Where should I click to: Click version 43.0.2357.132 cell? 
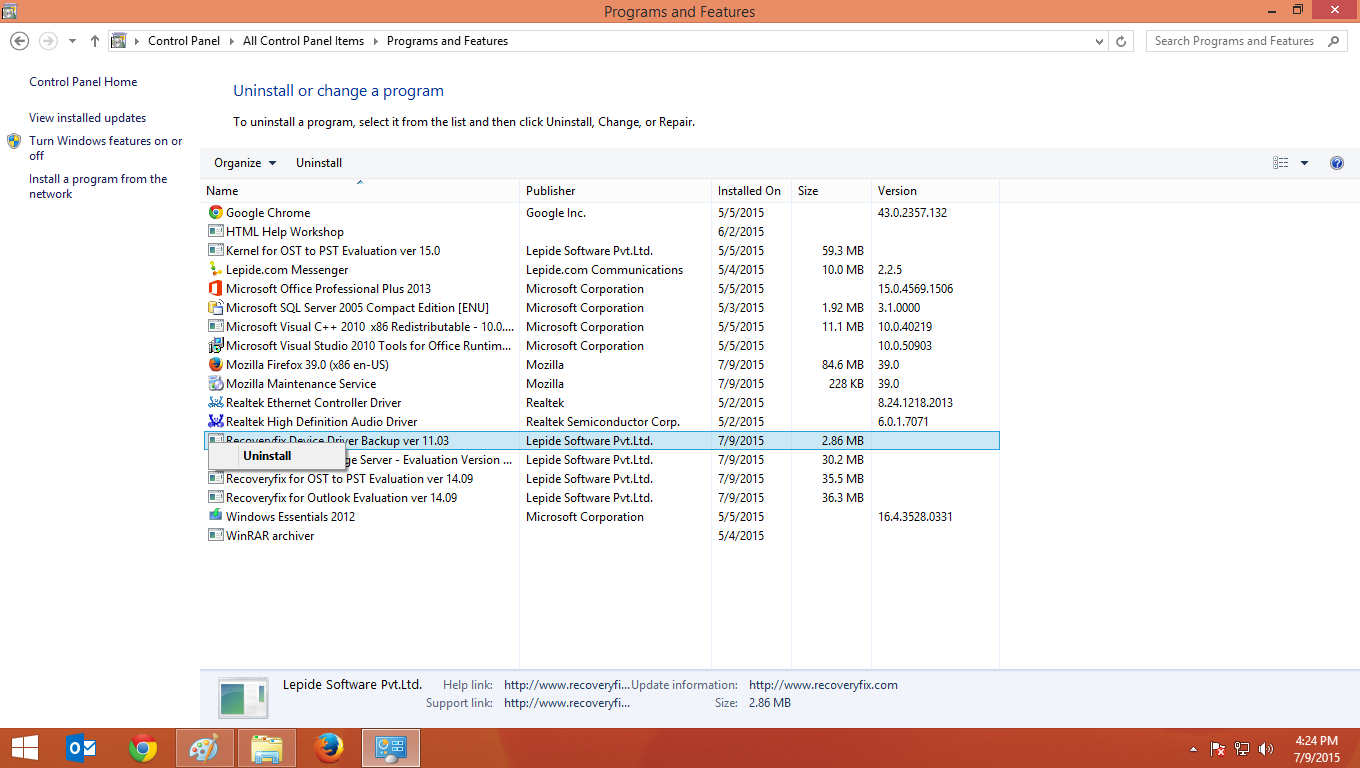(x=912, y=213)
